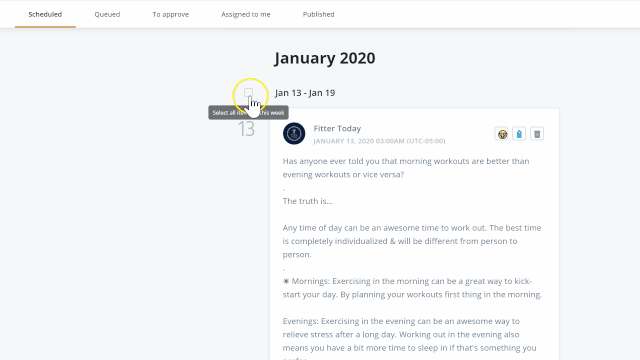Click the January 13, 2020 03:00AM timestamp
Image resolution: width=640 pixels, height=360 pixels.
point(379,141)
